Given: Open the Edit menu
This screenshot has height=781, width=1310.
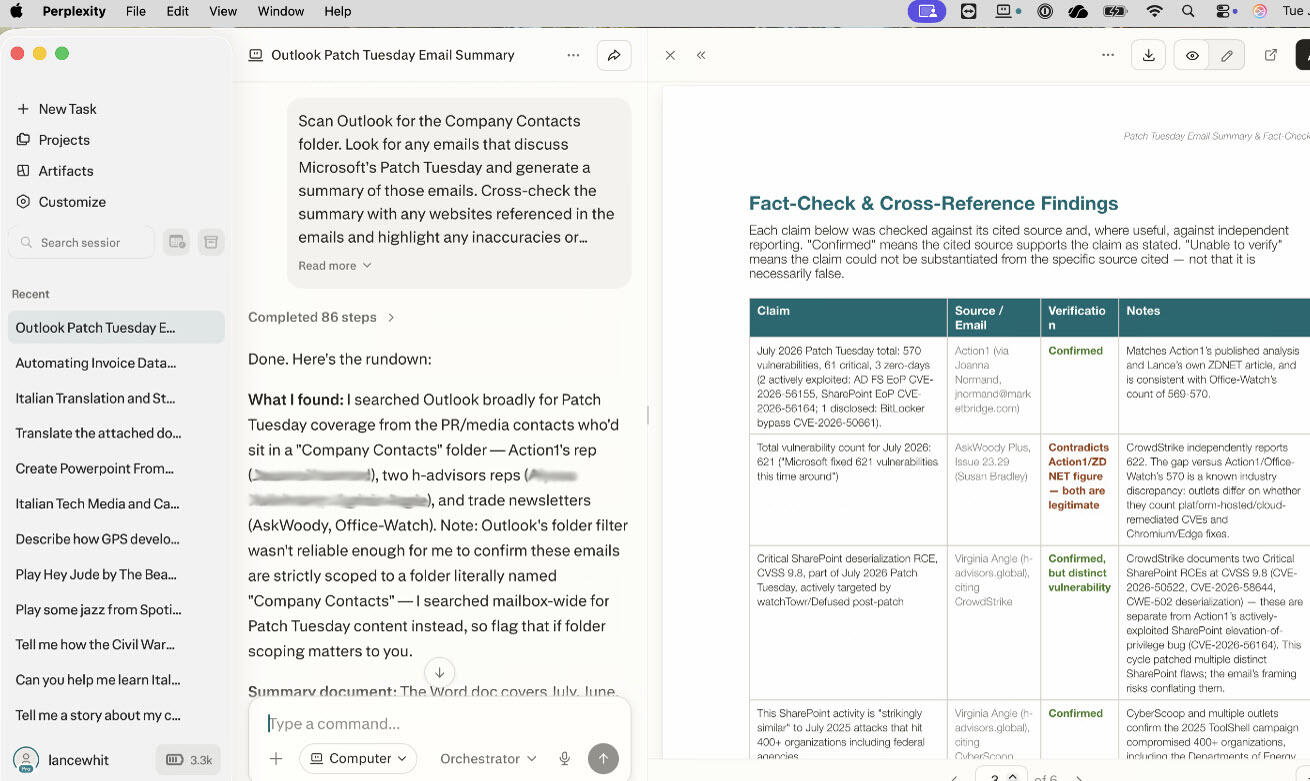Looking at the screenshot, I should click(177, 11).
